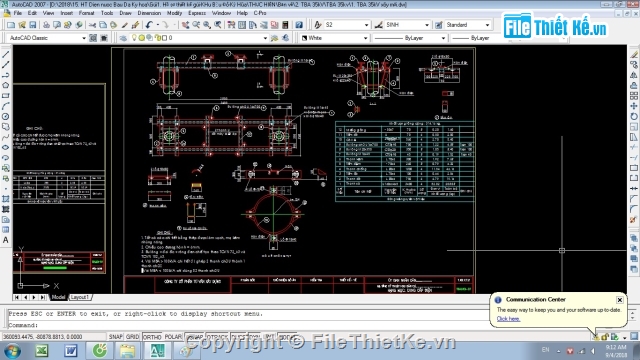Toggle POLAR tracking in status bar
The image size is (640, 360).
pyautogui.click(x=173, y=337)
